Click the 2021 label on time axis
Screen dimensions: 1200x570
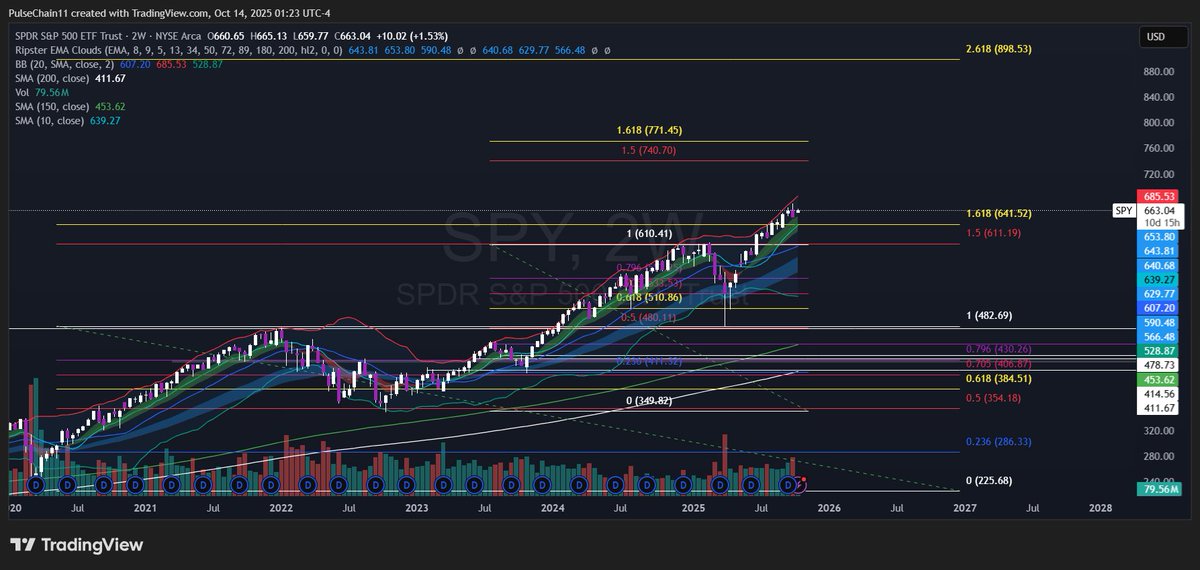pos(145,508)
